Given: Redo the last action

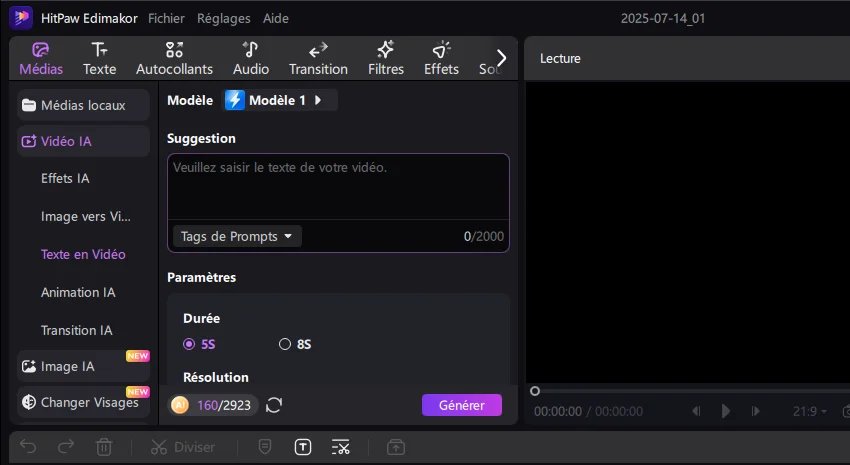Looking at the screenshot, I should click(66, 447).
